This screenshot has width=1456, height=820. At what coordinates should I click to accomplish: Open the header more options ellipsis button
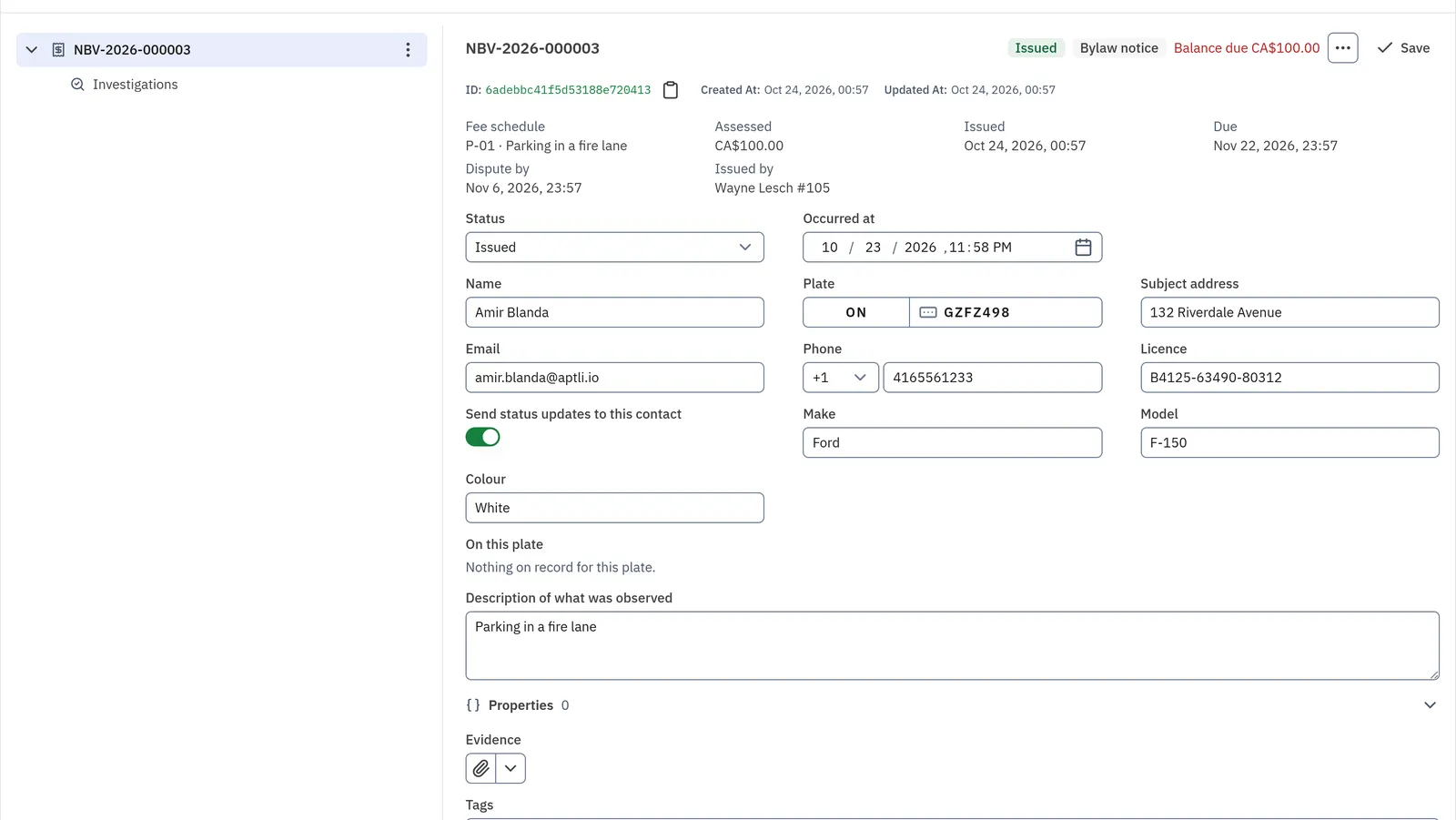pyautogui.click(x=1342, y=48)
